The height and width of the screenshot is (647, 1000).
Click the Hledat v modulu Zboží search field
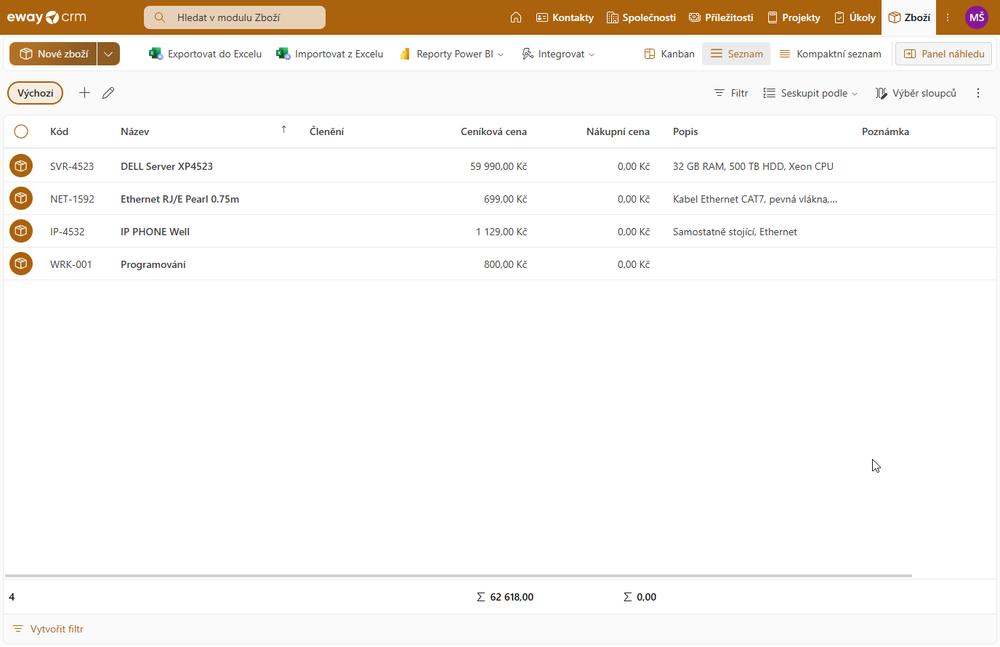(235, 17)
